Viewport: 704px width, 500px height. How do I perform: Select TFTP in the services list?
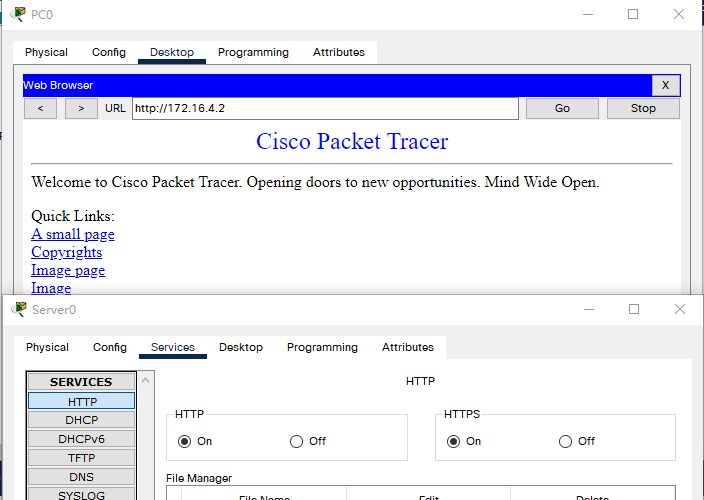(x=82, y=458)
